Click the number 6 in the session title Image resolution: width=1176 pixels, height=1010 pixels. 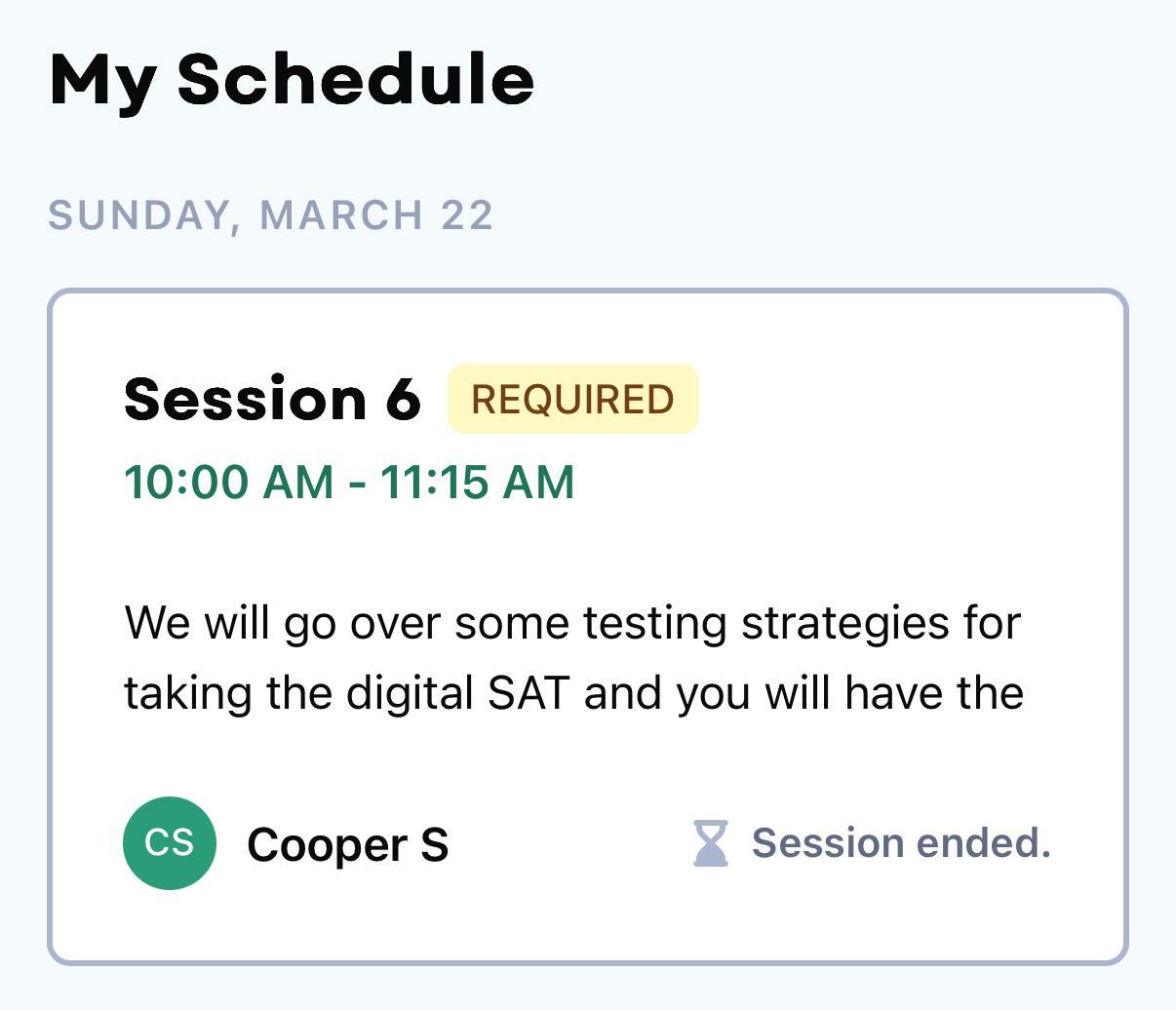pyautogui.click(x=403, y=399)
